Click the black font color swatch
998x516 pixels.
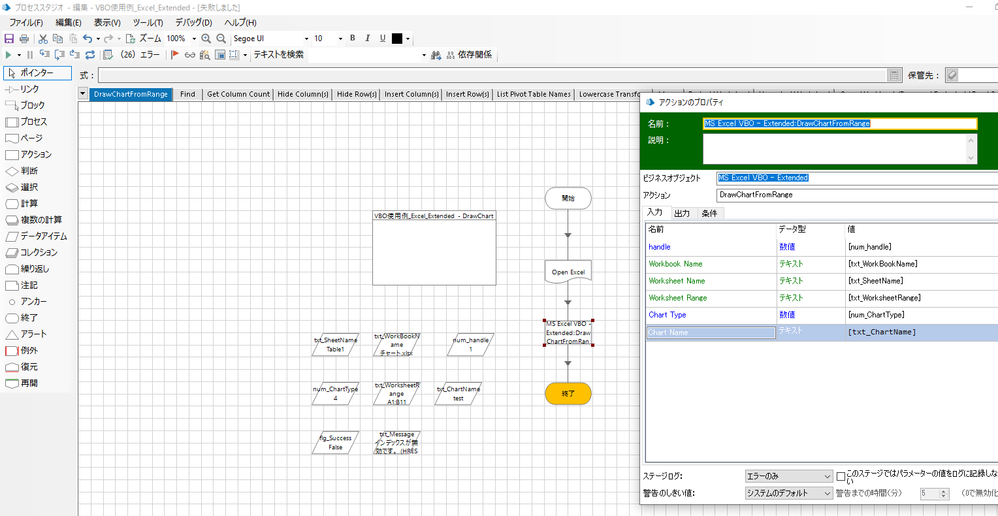coord(397,38)
